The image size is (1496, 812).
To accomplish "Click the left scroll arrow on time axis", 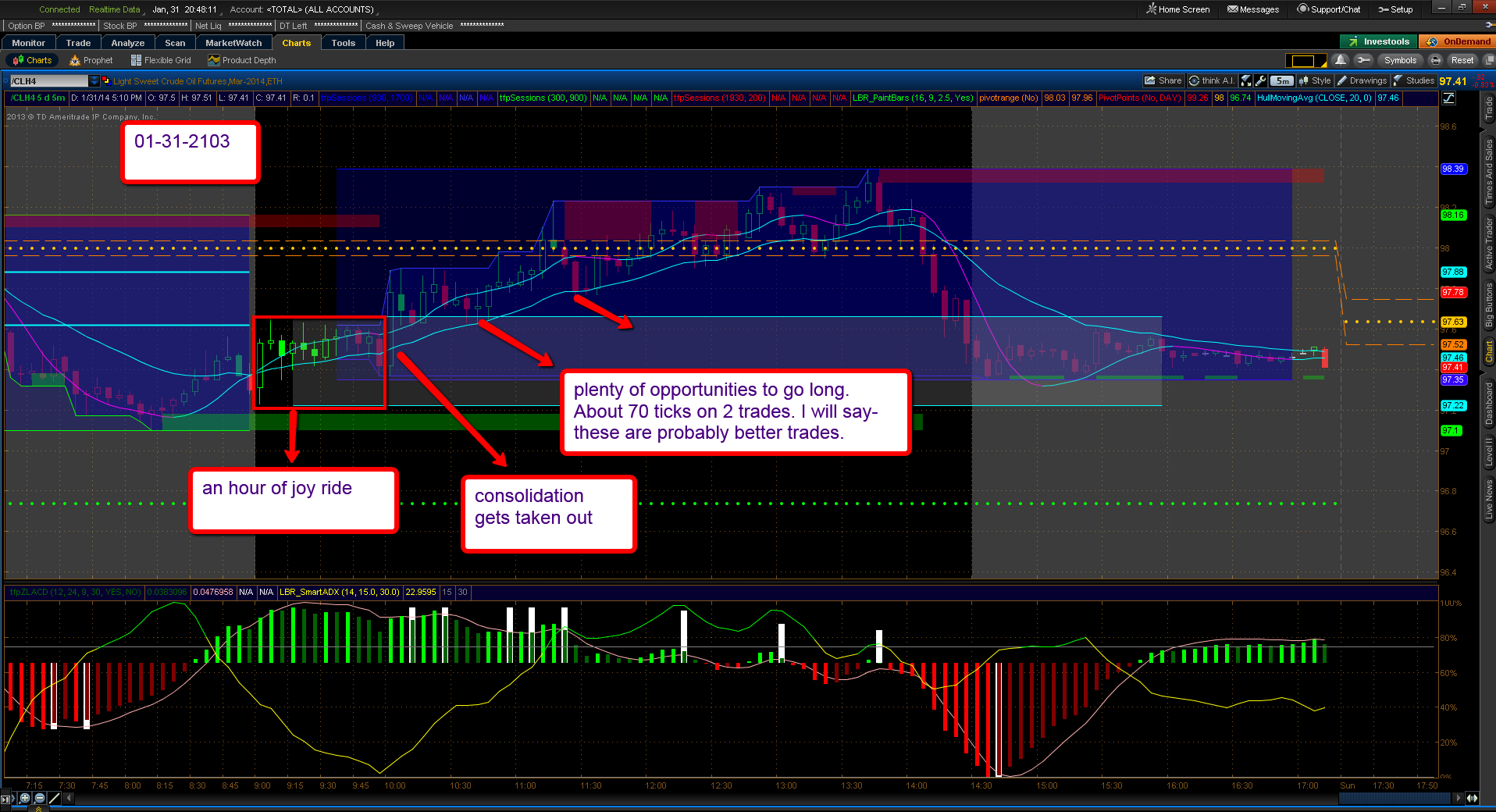I will point(69,798).
